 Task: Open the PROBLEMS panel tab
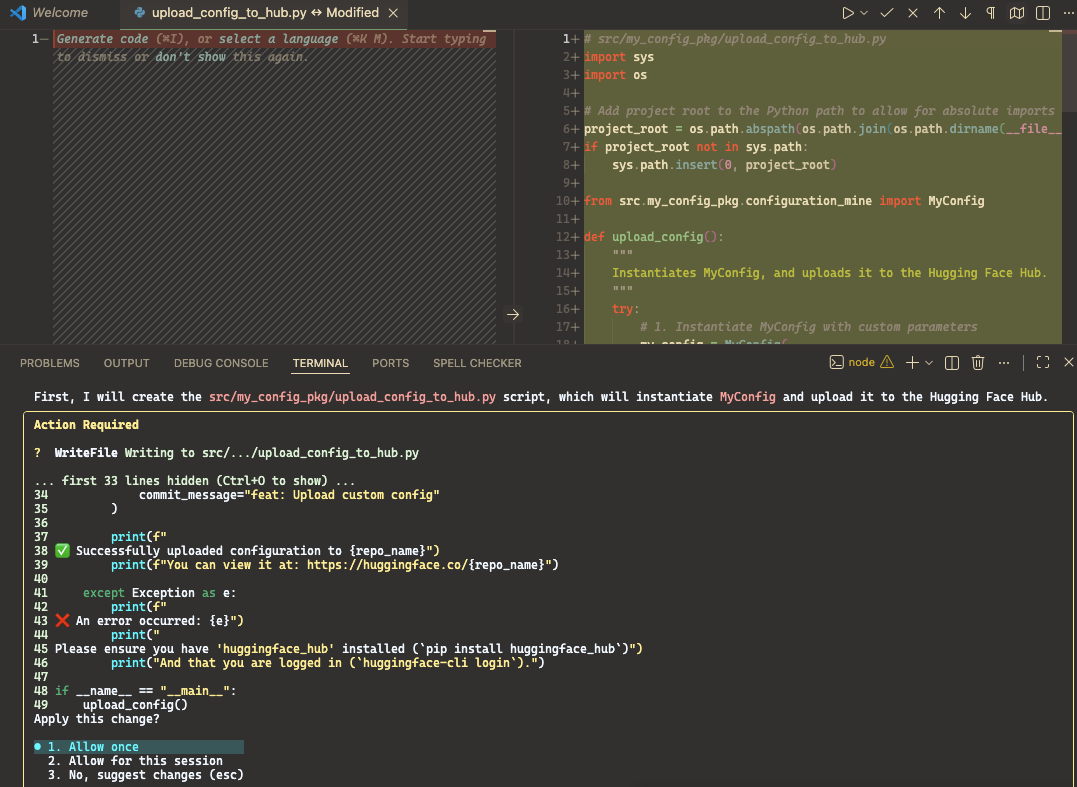pyautogui.click(x=49, y=363)
